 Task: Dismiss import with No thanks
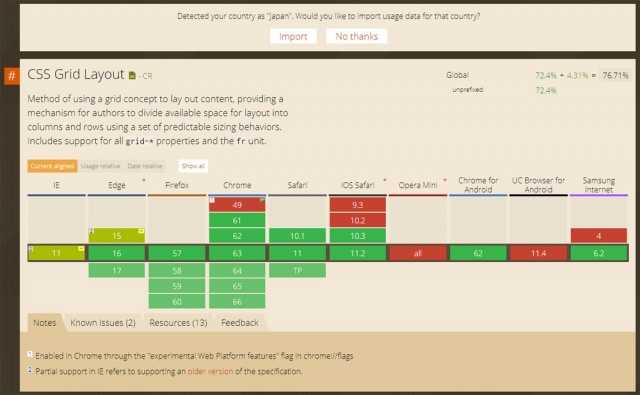pyautogui.click(x=356, y=36)
